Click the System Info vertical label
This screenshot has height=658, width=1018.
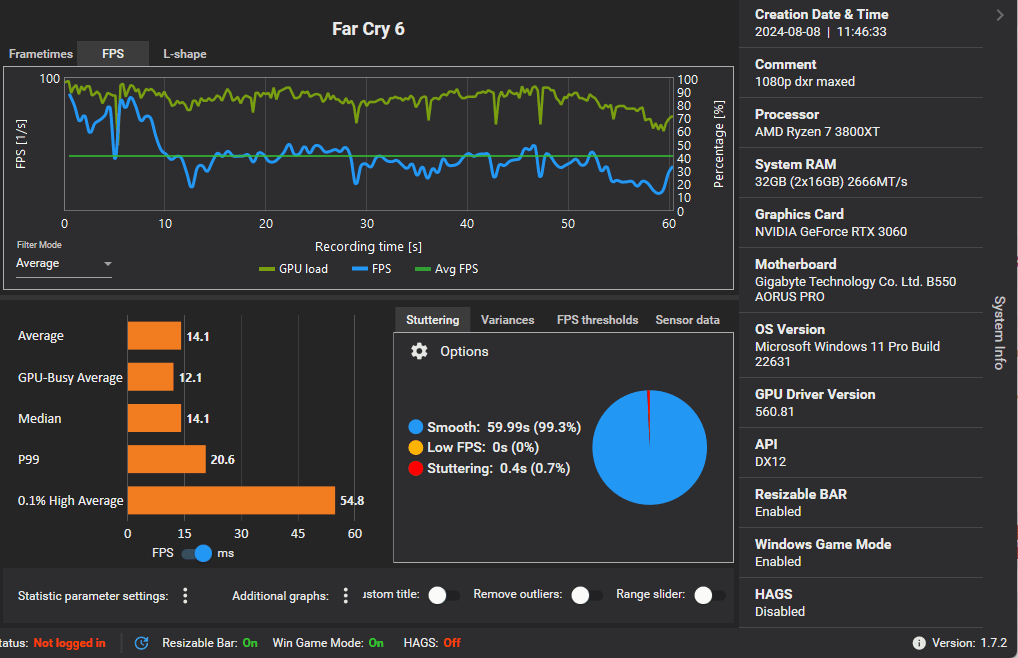tap(1000, 333)
